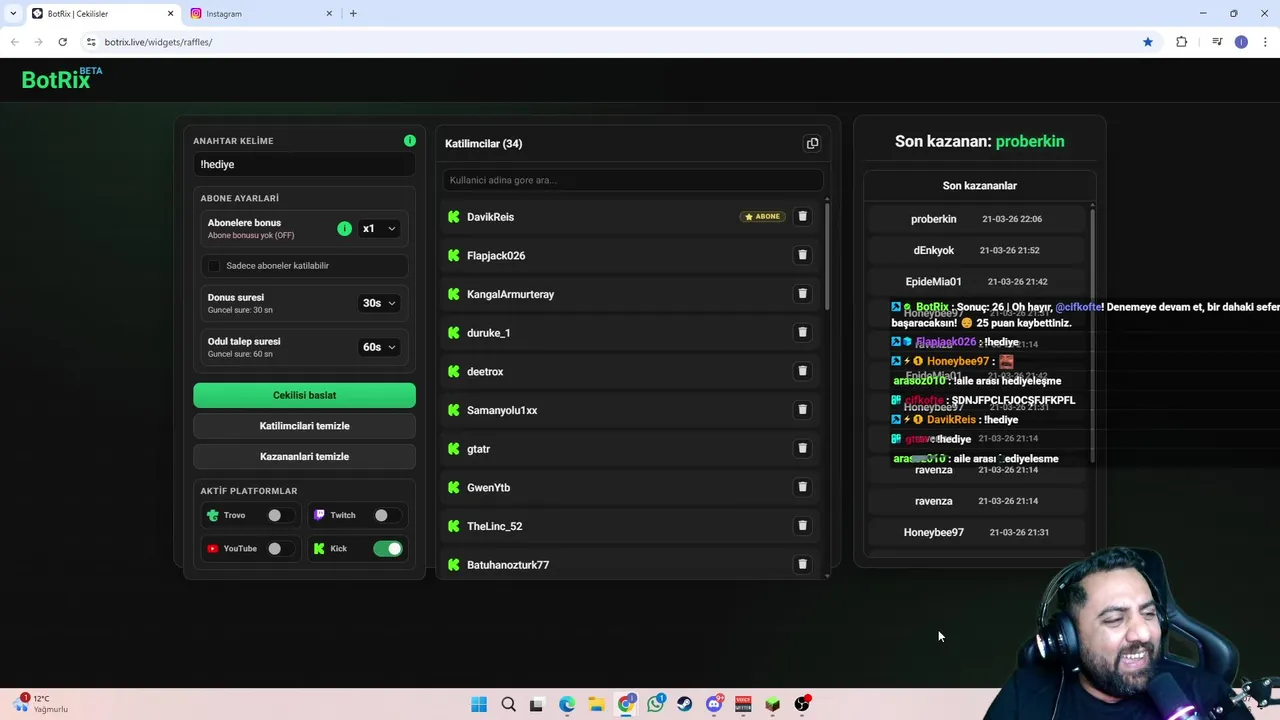Delete Samanyolu1xx entry

802,409
